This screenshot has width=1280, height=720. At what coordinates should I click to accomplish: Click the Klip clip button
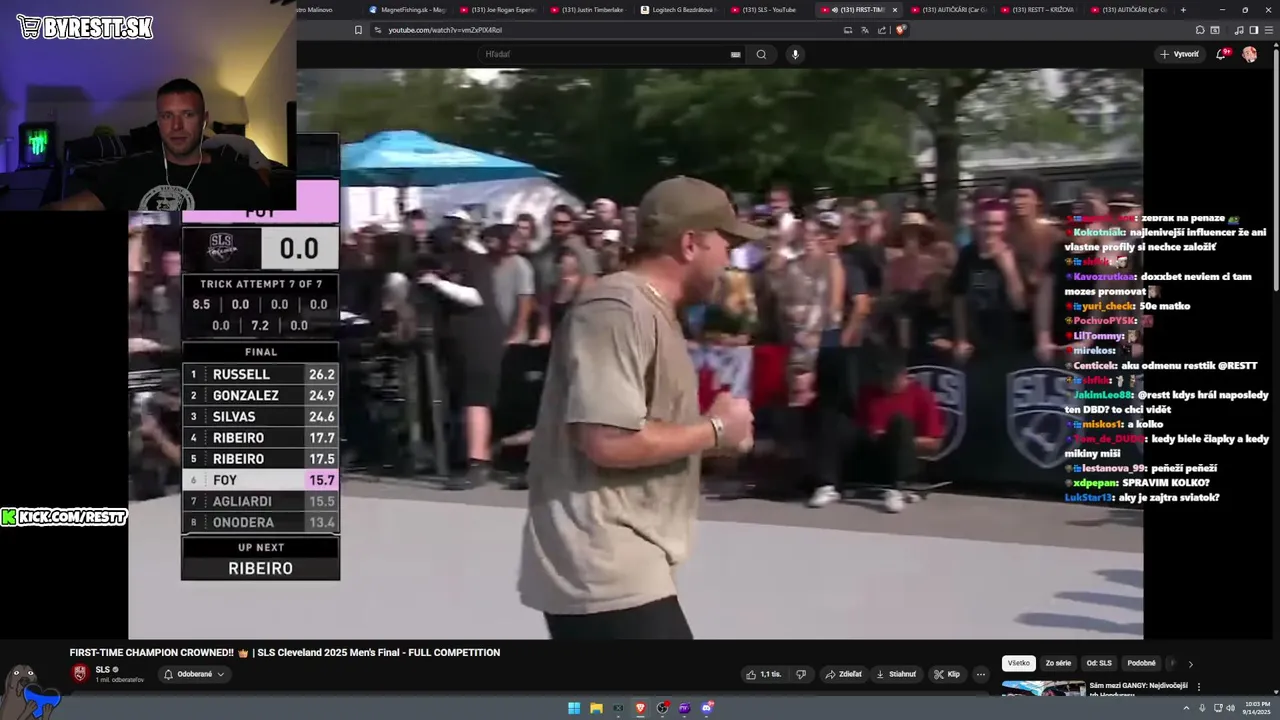(947, 674)
